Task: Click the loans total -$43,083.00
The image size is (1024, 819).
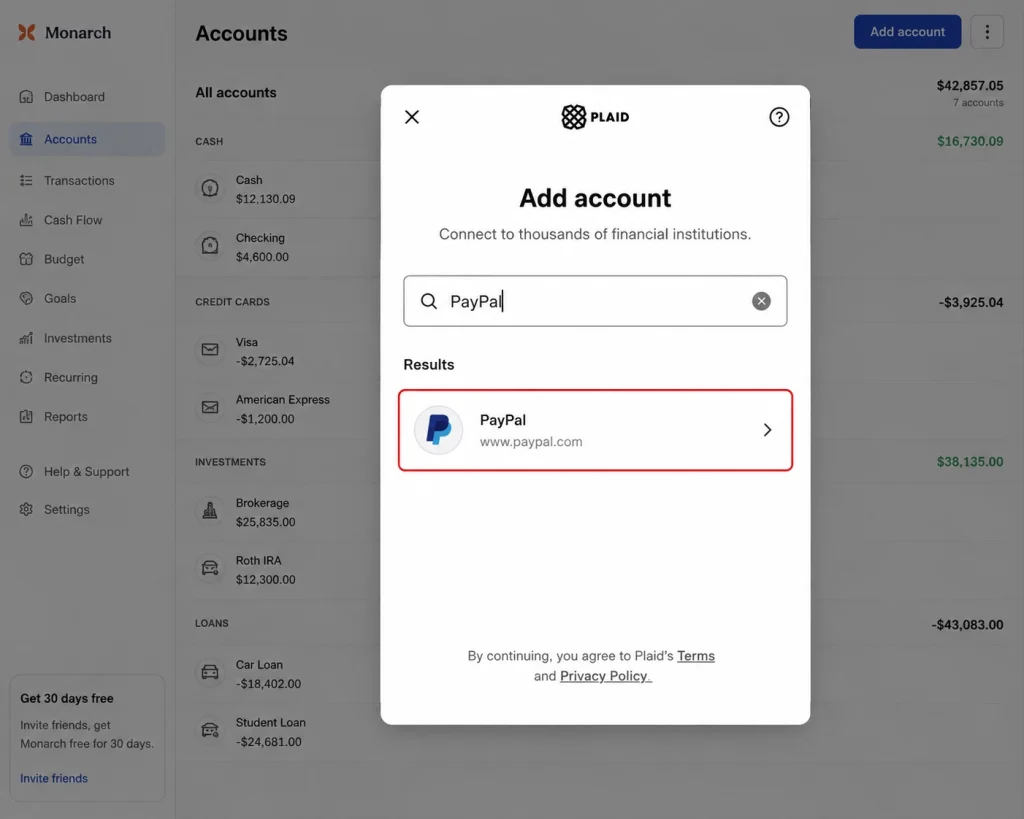Action: (967, 624)
